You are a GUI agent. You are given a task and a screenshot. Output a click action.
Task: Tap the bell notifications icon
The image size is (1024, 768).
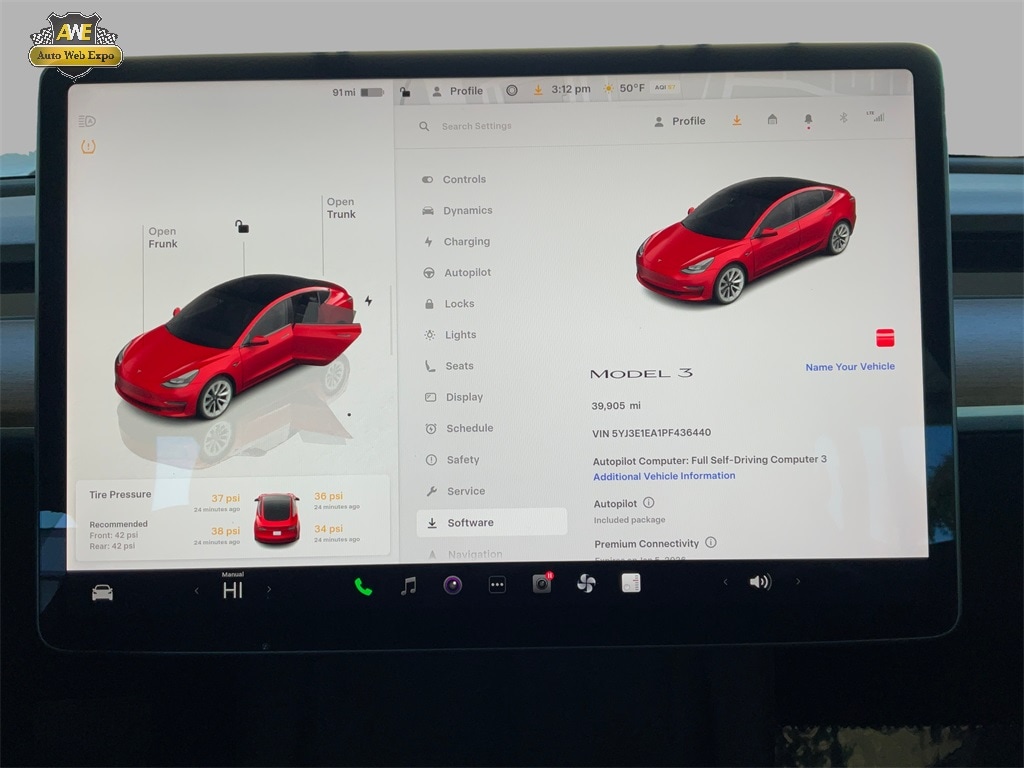808,120
